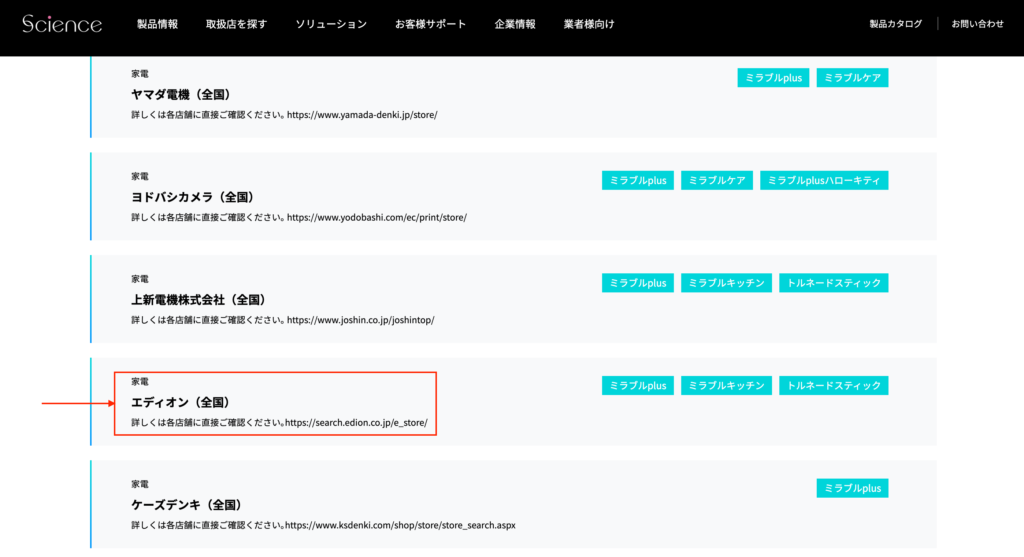Click the Science logo
1024x557 pixels.
pyautogui.click(x=62, y=24)
